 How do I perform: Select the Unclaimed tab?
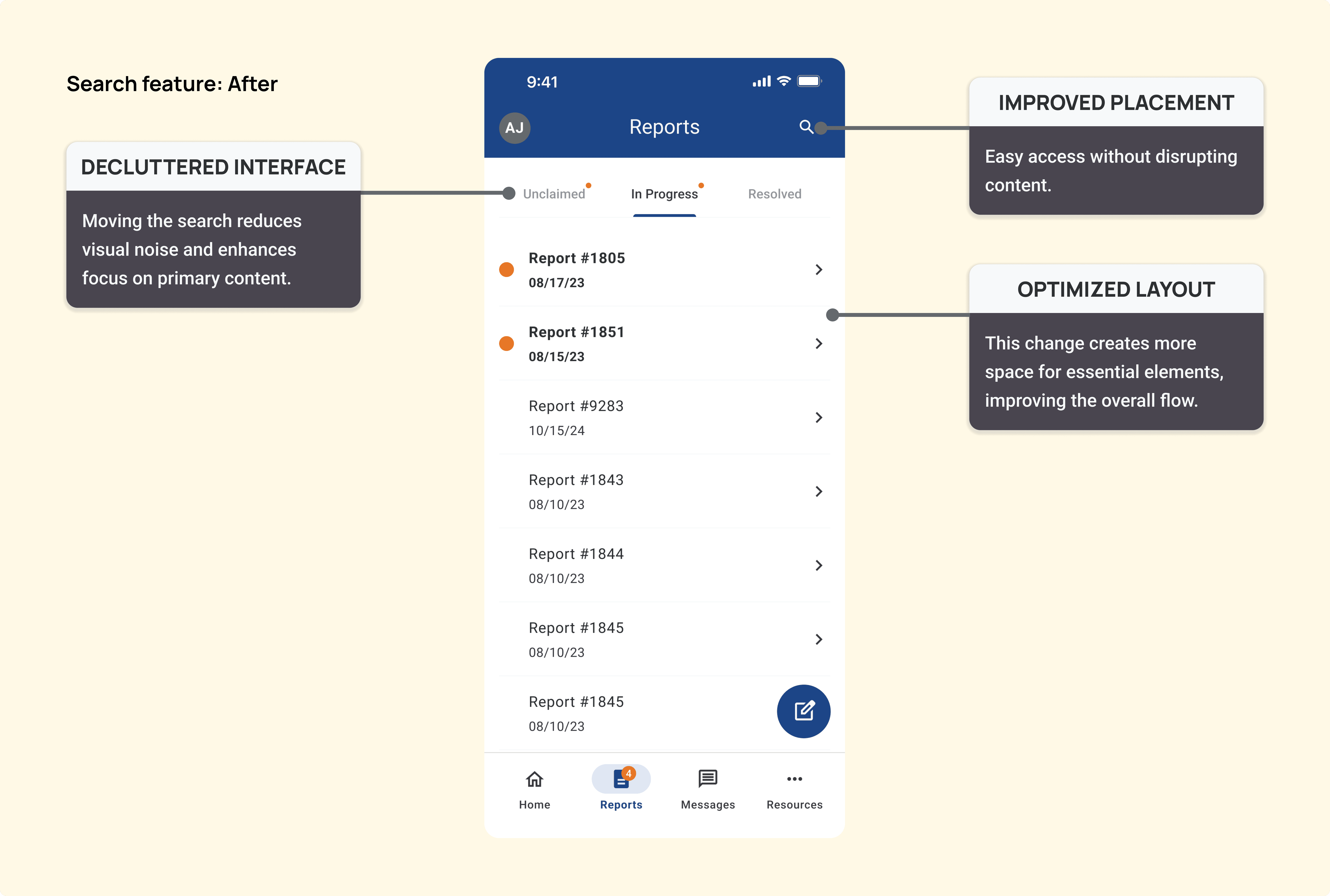[x=554, y=193]
